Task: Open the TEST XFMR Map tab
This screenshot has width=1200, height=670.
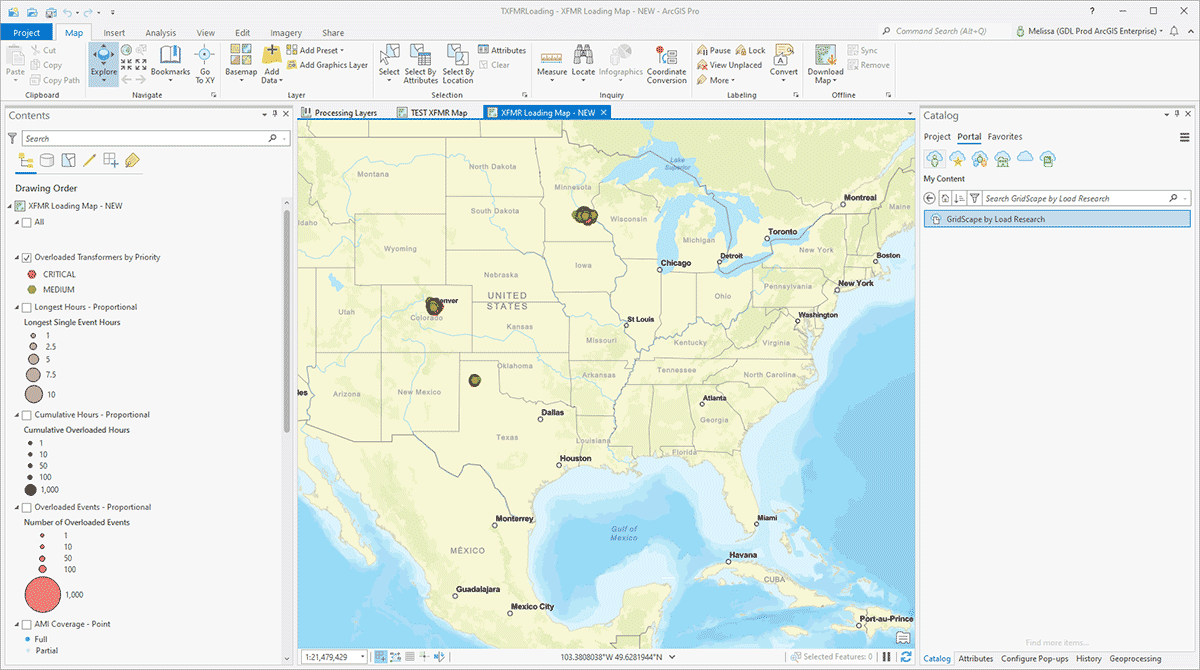Action: pyautogui.click(x=438, y=113)
